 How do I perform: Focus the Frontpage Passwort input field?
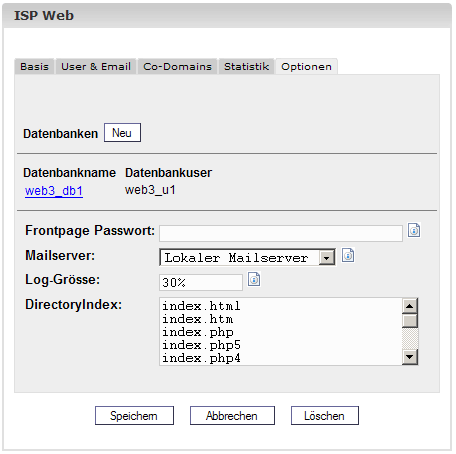(281, 233)
